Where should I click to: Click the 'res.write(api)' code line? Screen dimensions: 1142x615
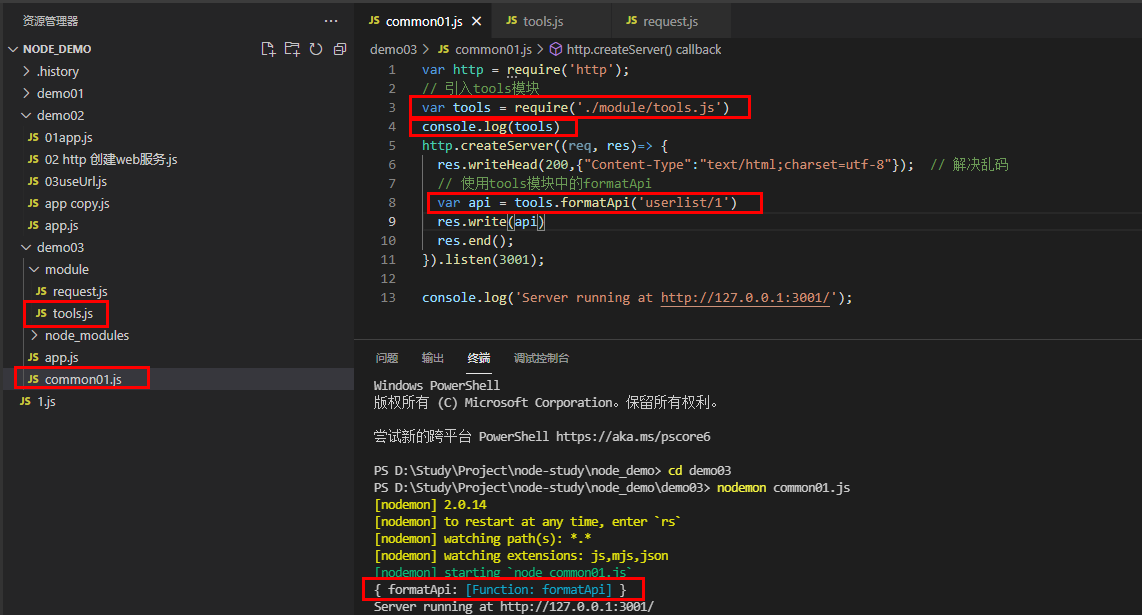[491, 222]
